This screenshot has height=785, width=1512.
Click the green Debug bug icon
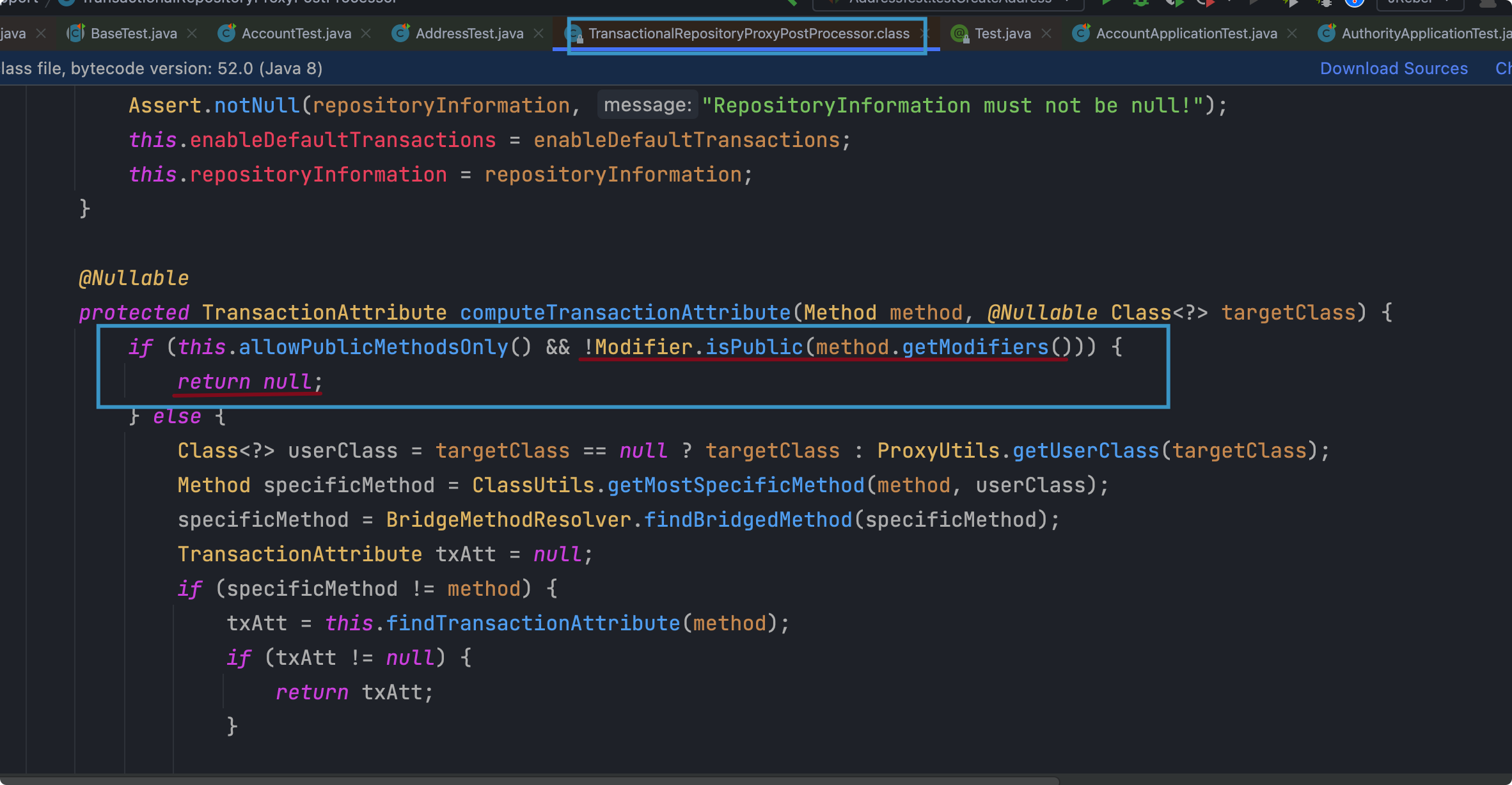(x=1140, y=3)
